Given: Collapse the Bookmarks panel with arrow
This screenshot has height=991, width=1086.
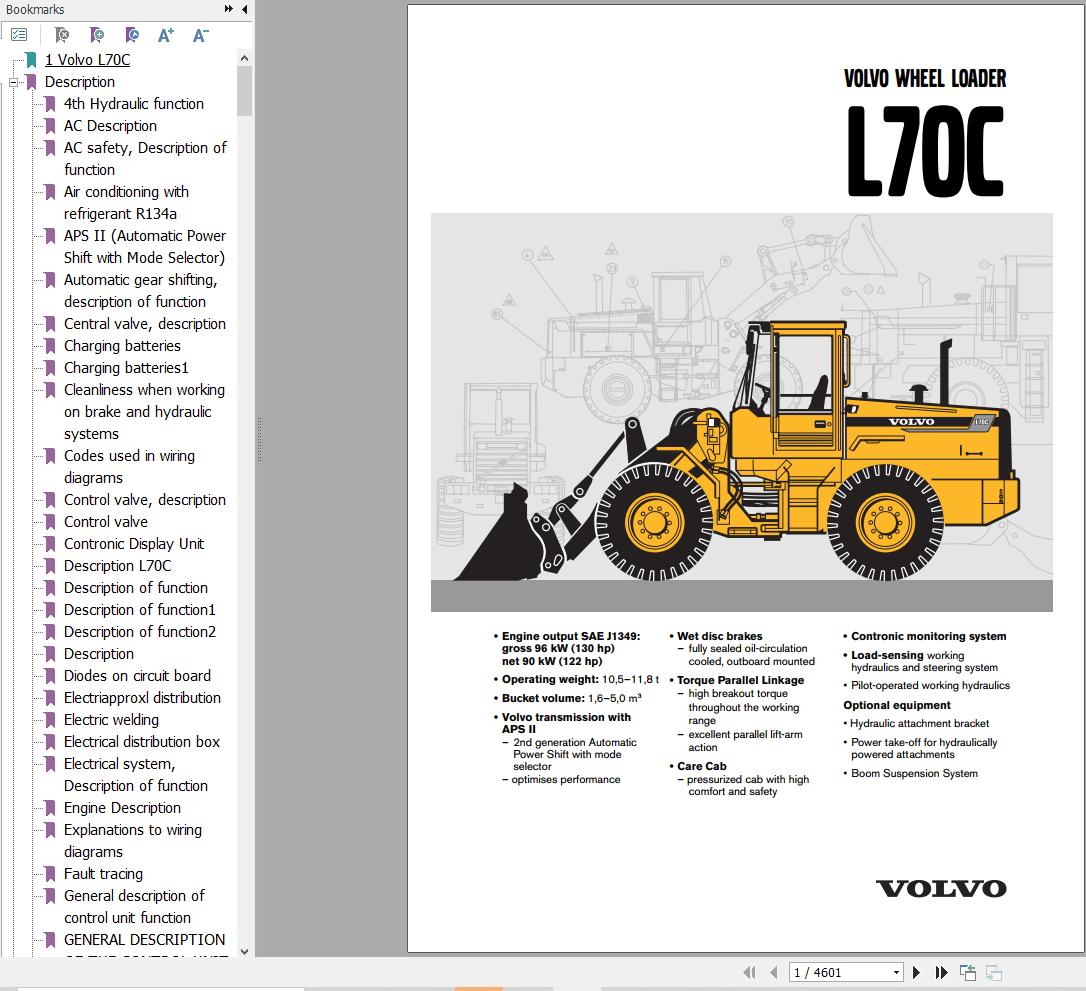Looking at the screenshot, I should point(244,9).
